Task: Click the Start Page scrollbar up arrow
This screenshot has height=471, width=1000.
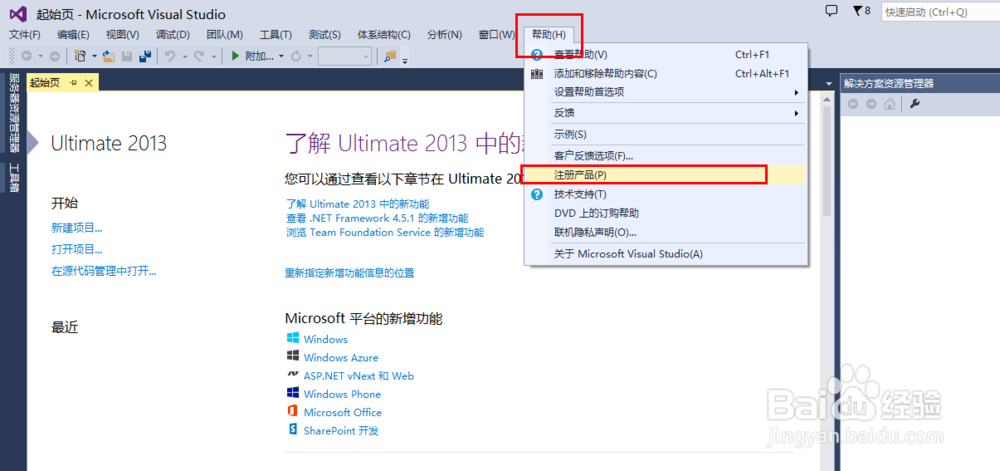Action: 827,101
